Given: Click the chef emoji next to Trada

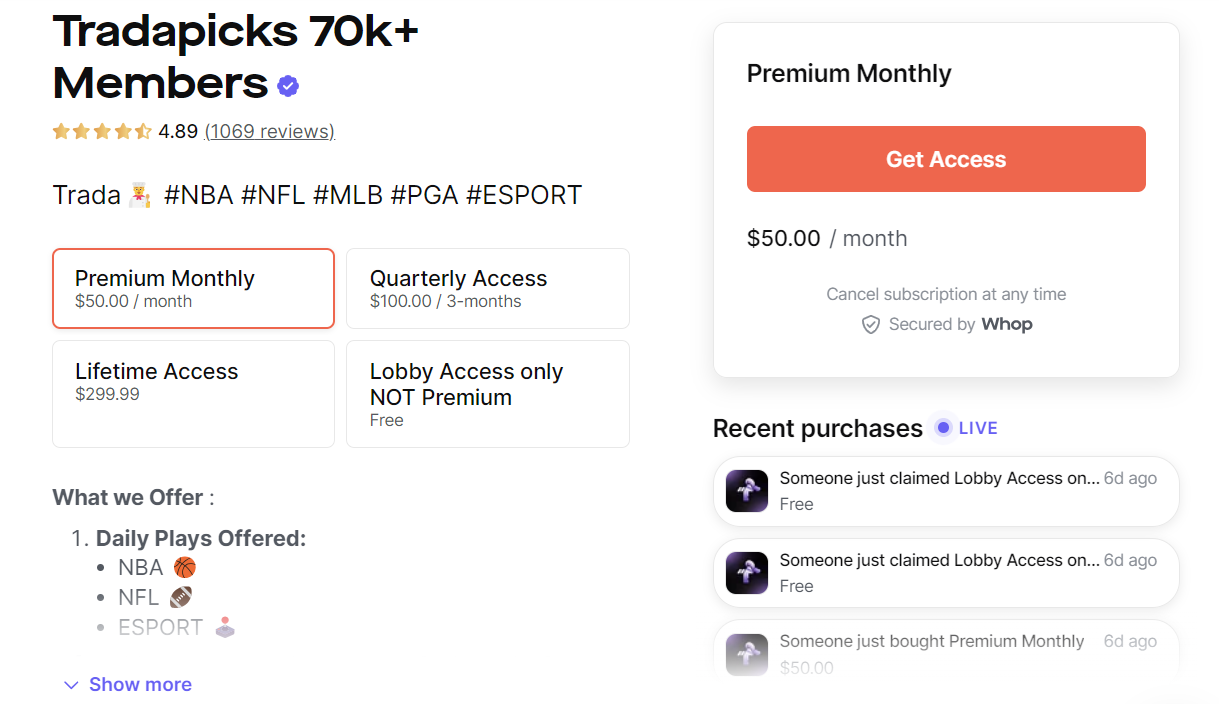Looking at the screenshot, I should point(140,196).
